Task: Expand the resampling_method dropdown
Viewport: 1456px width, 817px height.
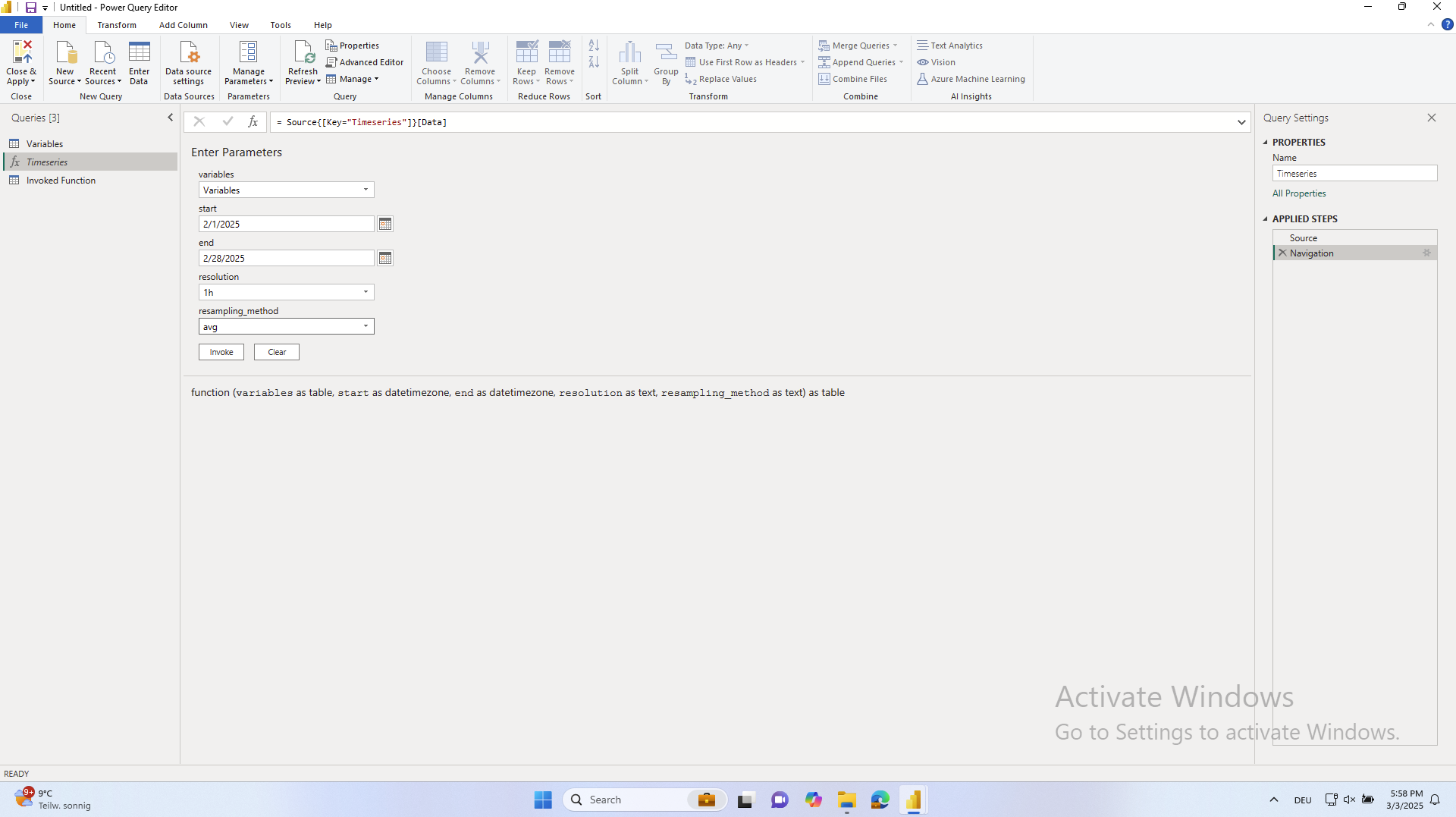Action: [366, 326]
